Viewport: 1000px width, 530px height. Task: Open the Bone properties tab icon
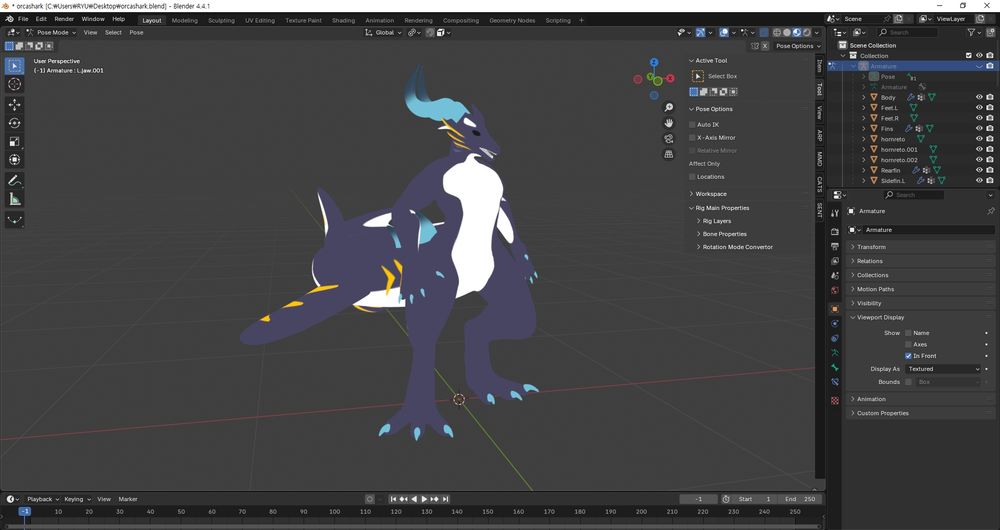point(835,367)
